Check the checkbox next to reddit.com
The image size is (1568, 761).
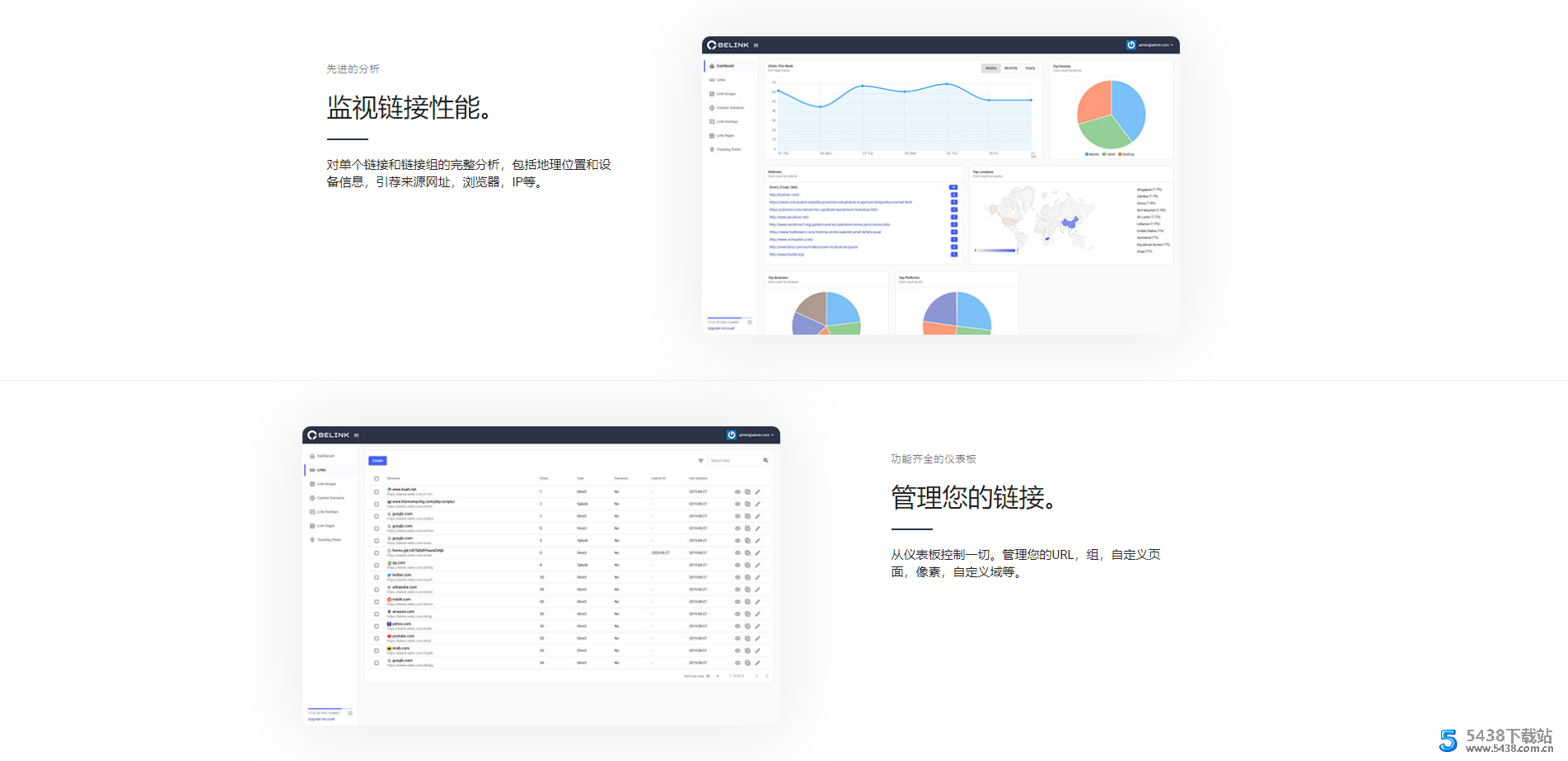[377, 601]
